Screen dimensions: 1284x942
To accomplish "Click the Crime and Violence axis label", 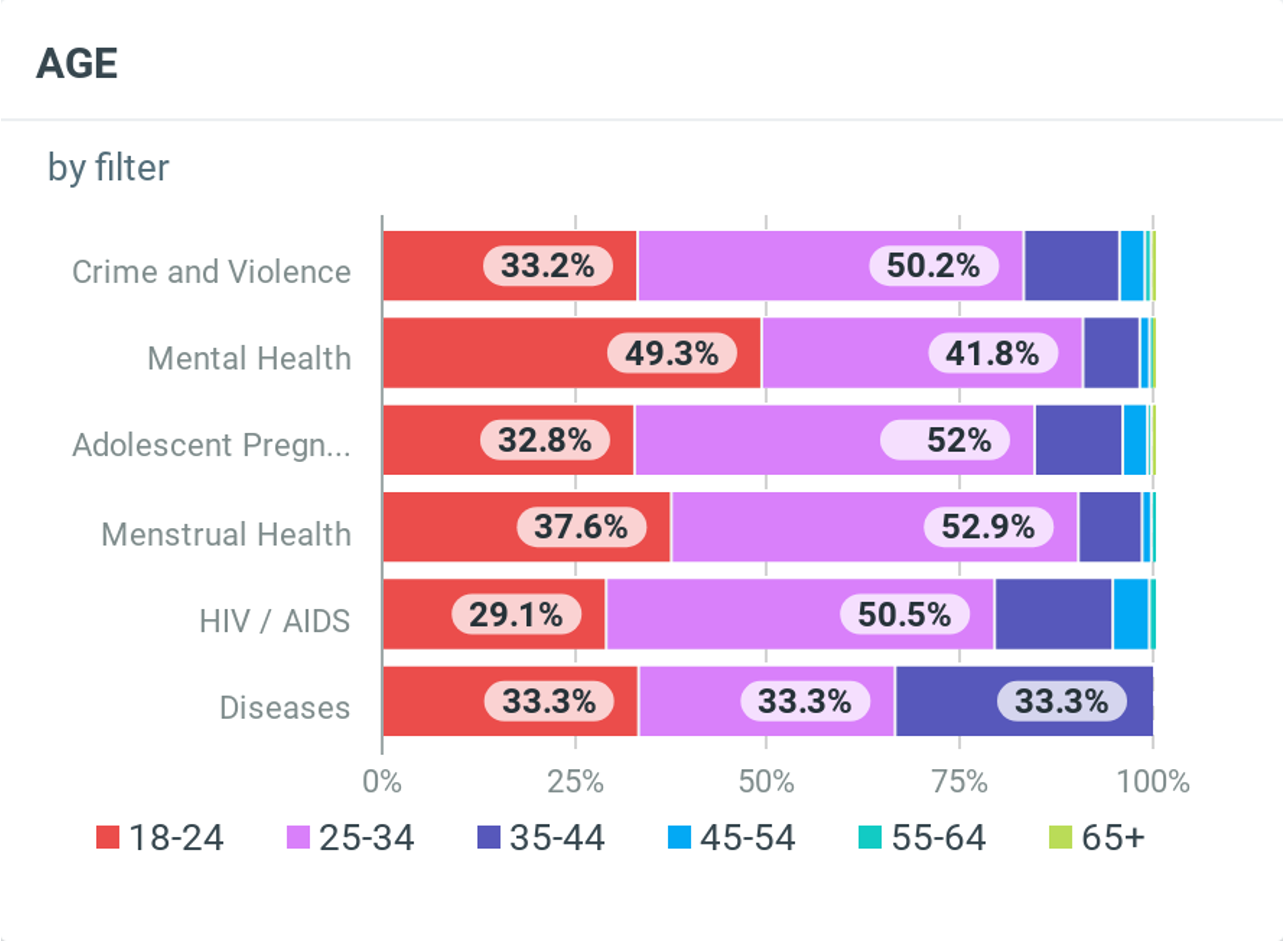I will coord(211,272).
